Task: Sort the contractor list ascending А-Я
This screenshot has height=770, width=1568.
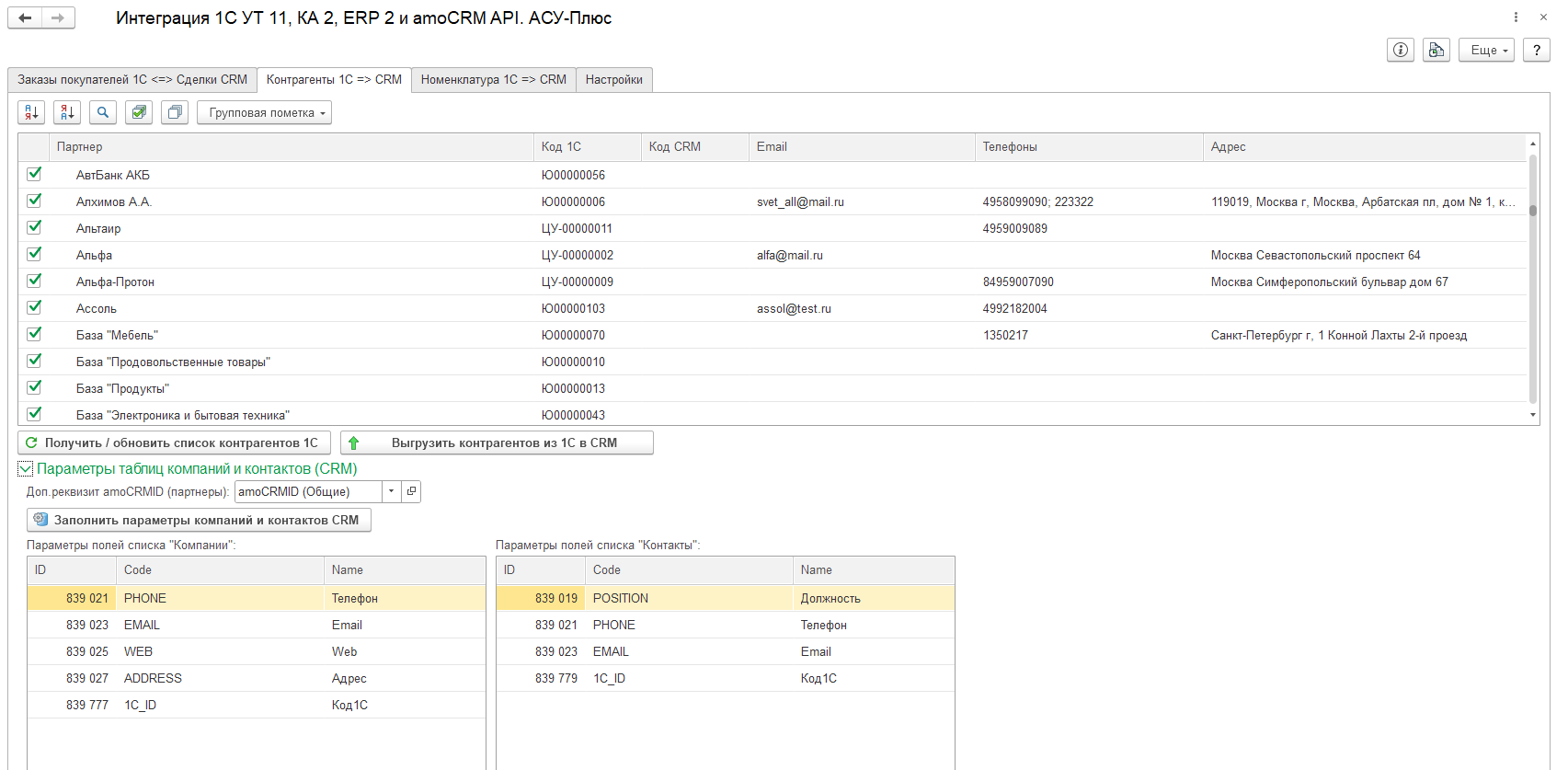Action: point(31,112)
